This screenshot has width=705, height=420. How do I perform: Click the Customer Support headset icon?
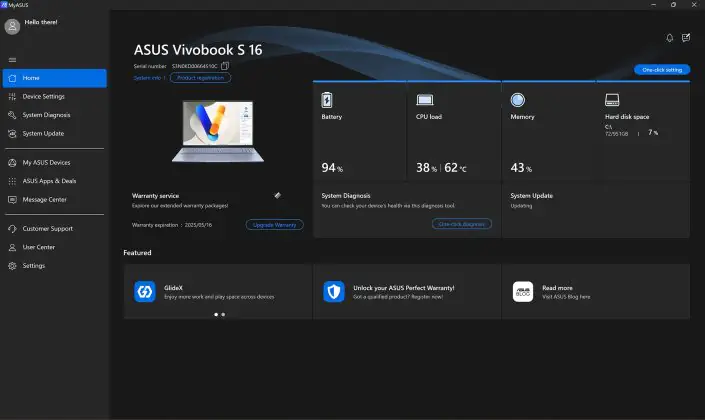(x=12, y=229)
